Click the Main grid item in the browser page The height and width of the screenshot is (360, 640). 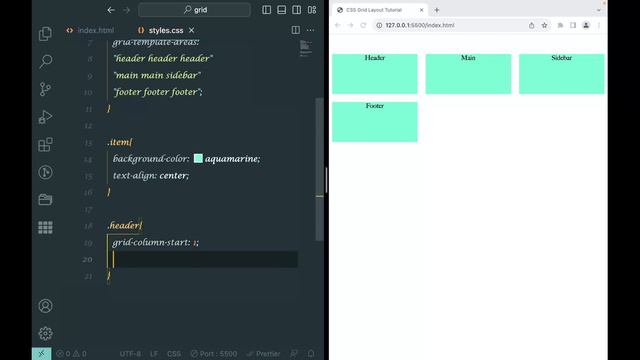(468, 74)
